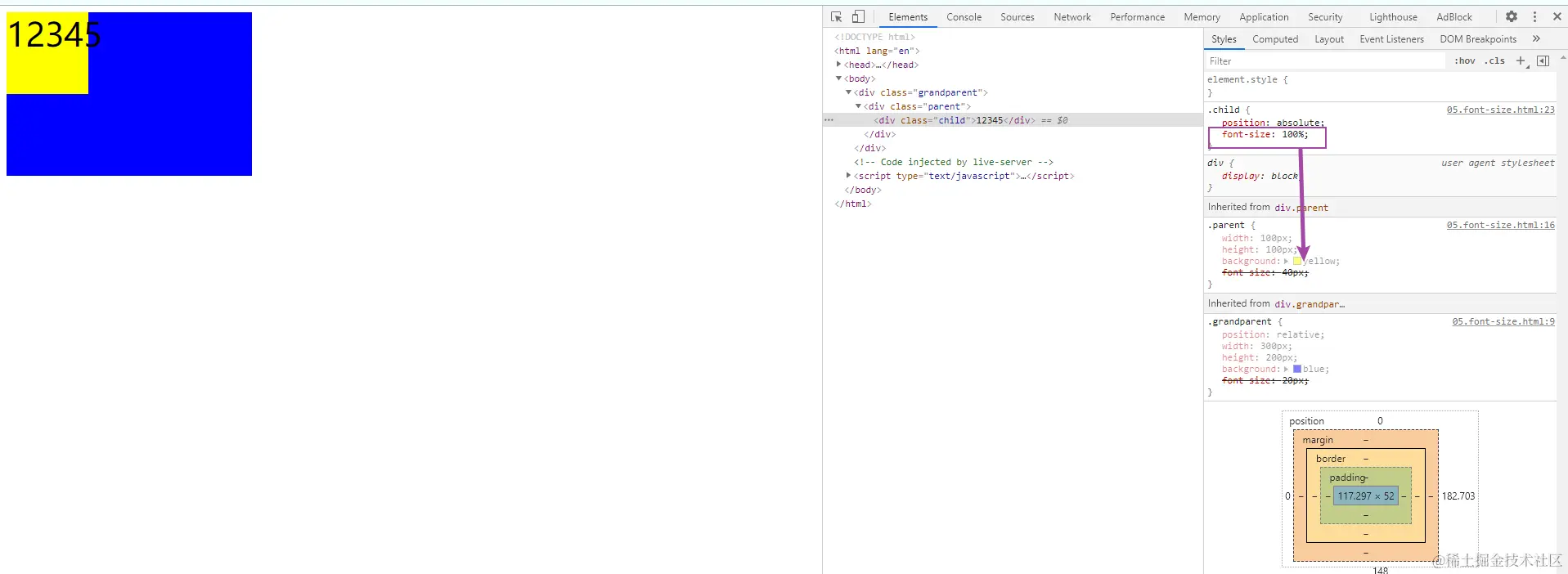Close the DevTools panel
1568x574 pixels.
pos(1557,16)
